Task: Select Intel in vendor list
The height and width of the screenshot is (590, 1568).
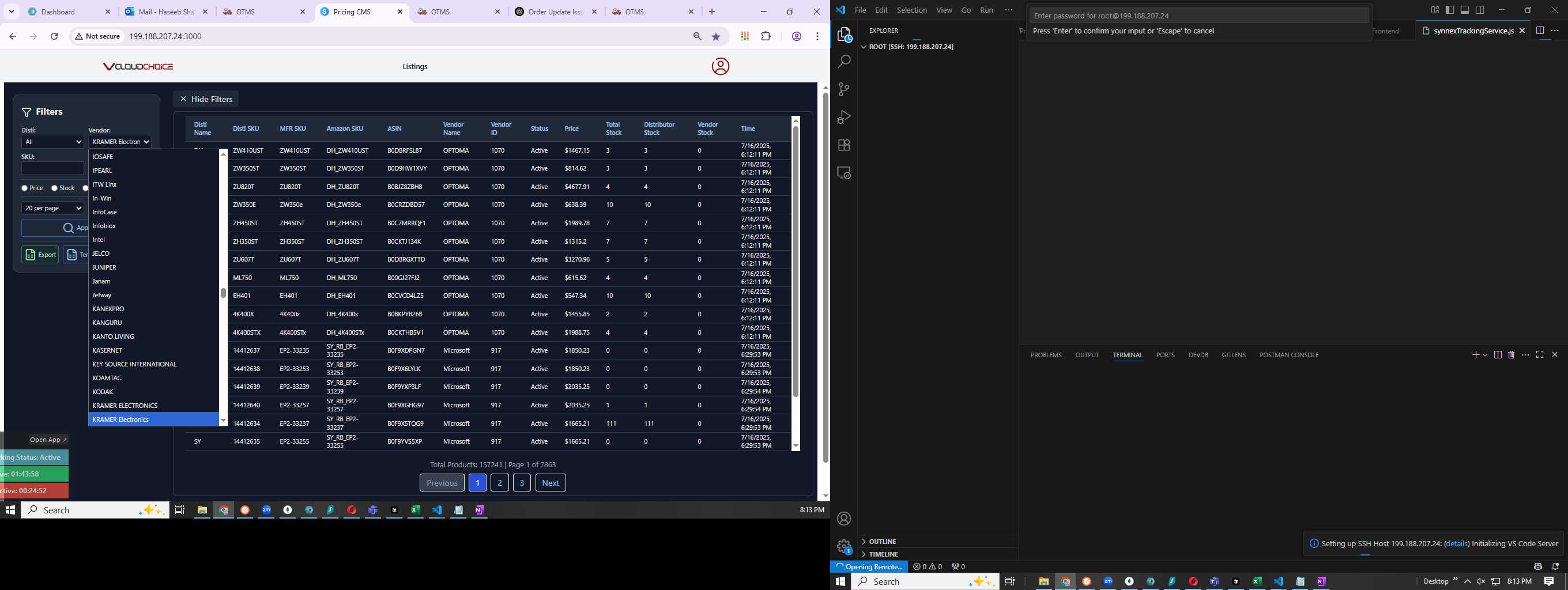Action: 153,240
